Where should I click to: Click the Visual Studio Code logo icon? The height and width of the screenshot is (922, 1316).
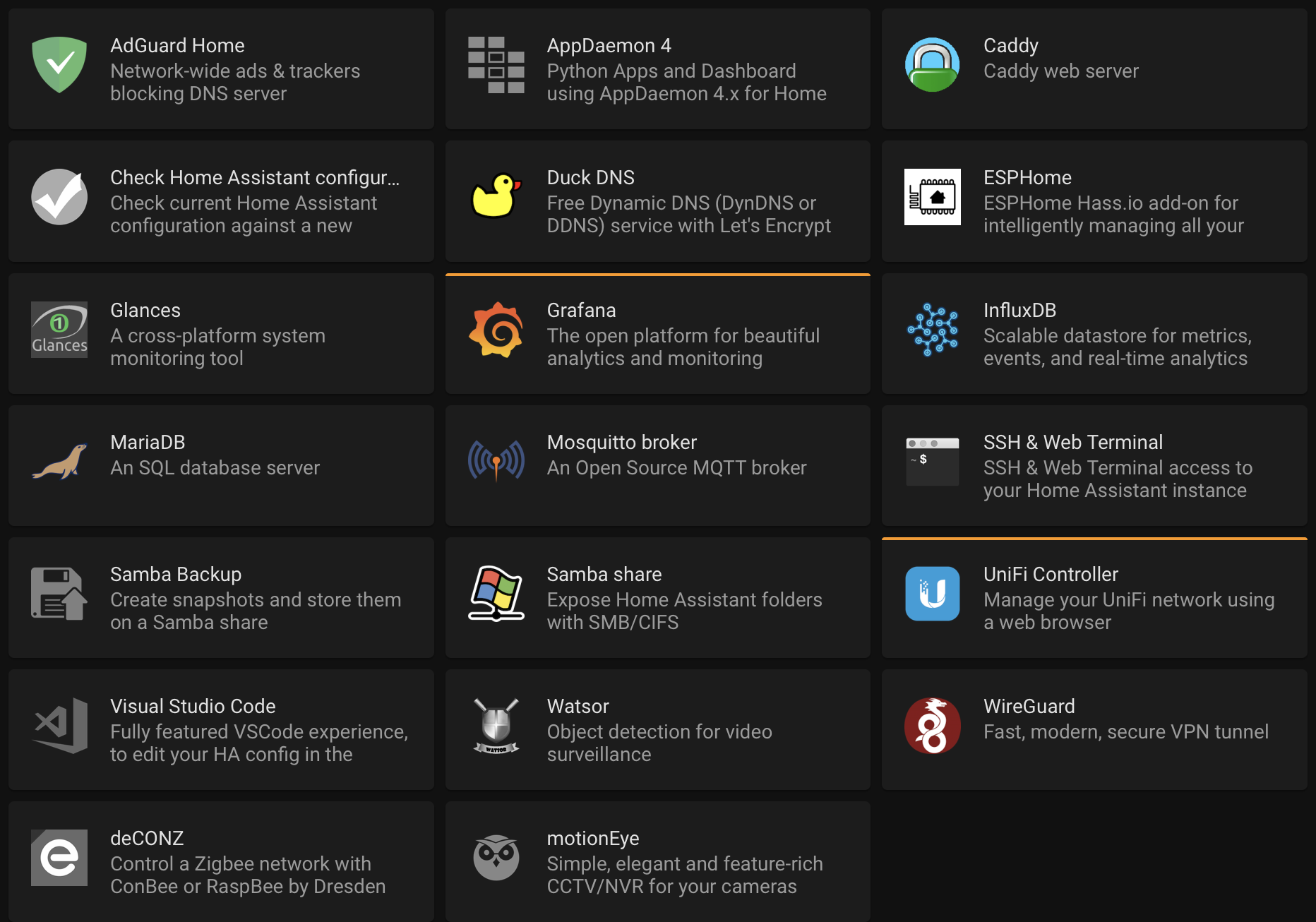[x=59, y=726]
